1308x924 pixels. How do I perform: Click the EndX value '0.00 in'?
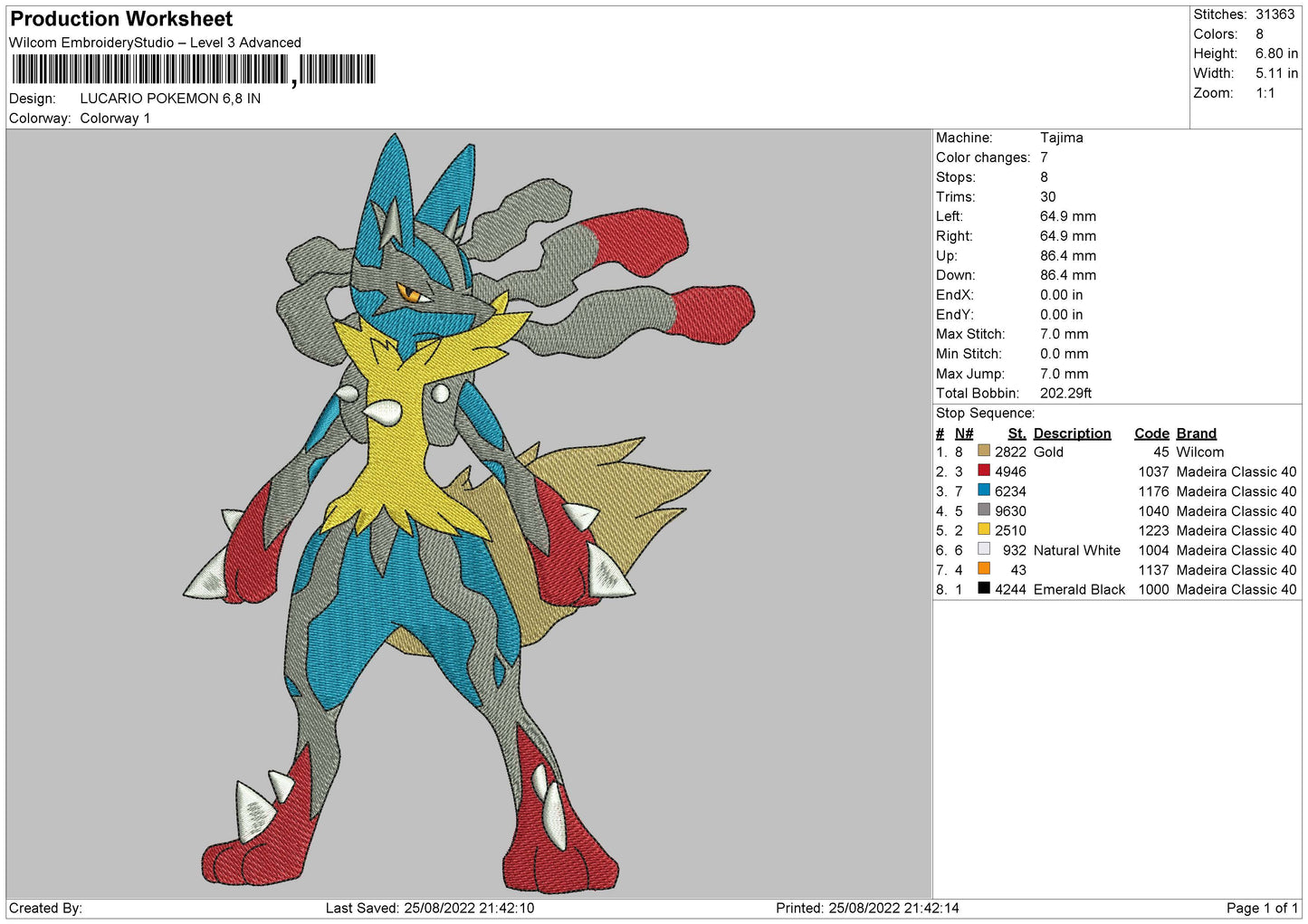[1061, 295]
